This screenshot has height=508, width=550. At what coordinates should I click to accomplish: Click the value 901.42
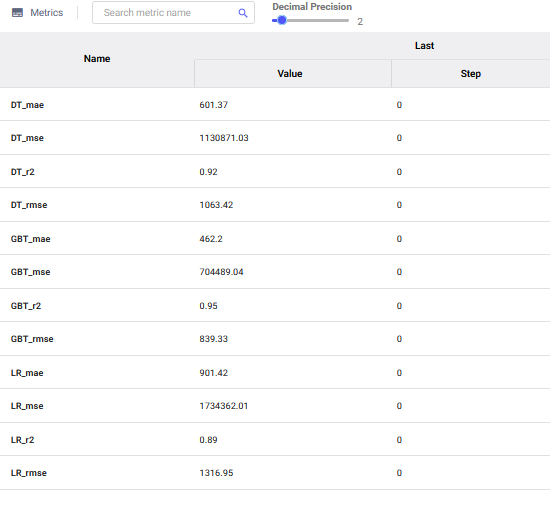coord(214,373)
